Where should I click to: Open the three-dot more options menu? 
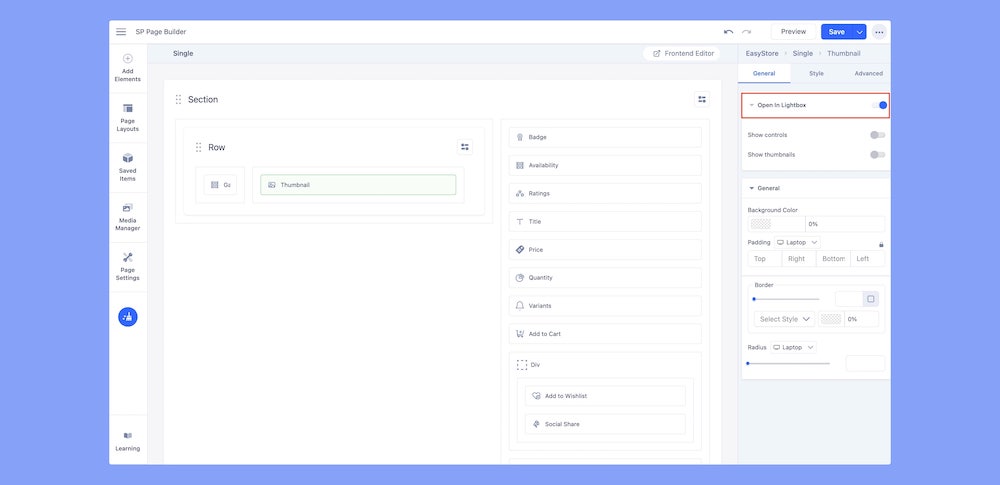click(879, 32)
